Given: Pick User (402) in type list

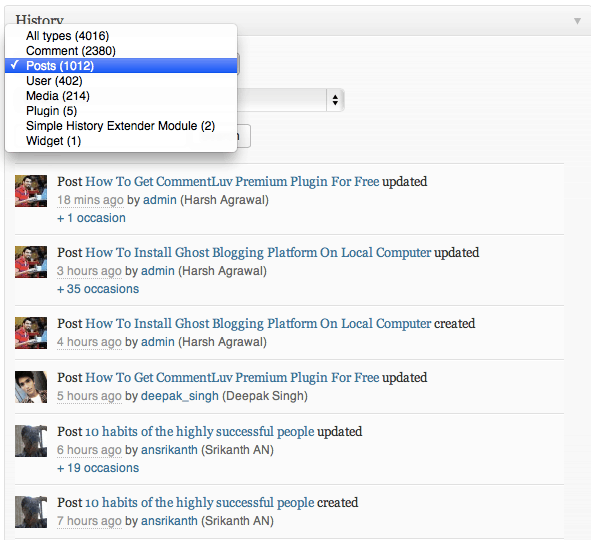Looking at the screenshot, I should click(x=121, y=81).
